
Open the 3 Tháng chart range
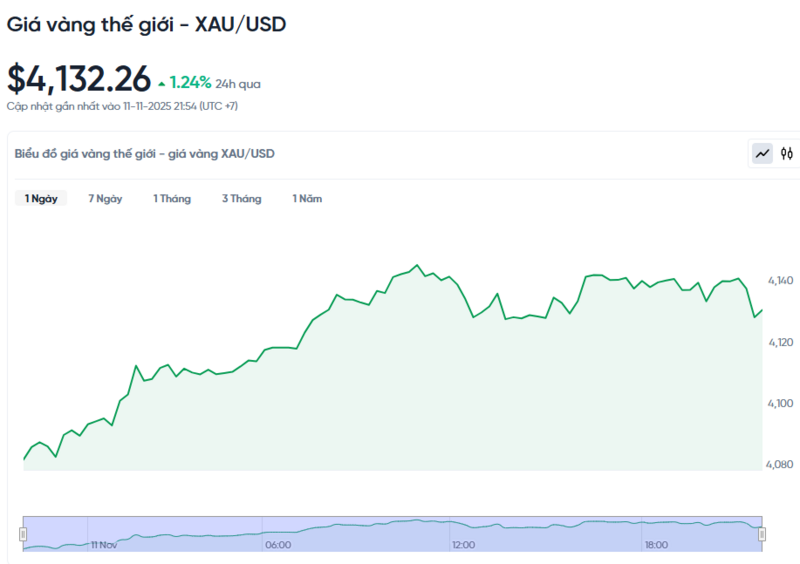click(x=241, y=199)
